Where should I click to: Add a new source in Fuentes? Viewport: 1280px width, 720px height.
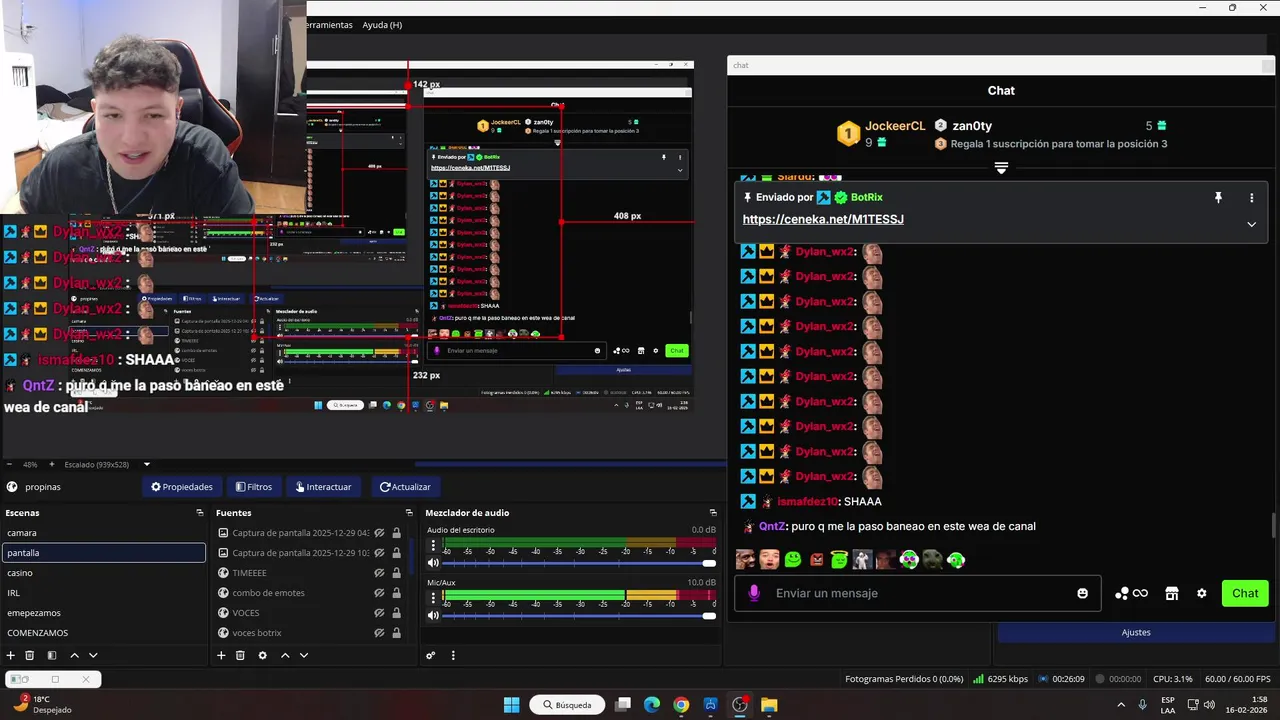coord(221,655)
